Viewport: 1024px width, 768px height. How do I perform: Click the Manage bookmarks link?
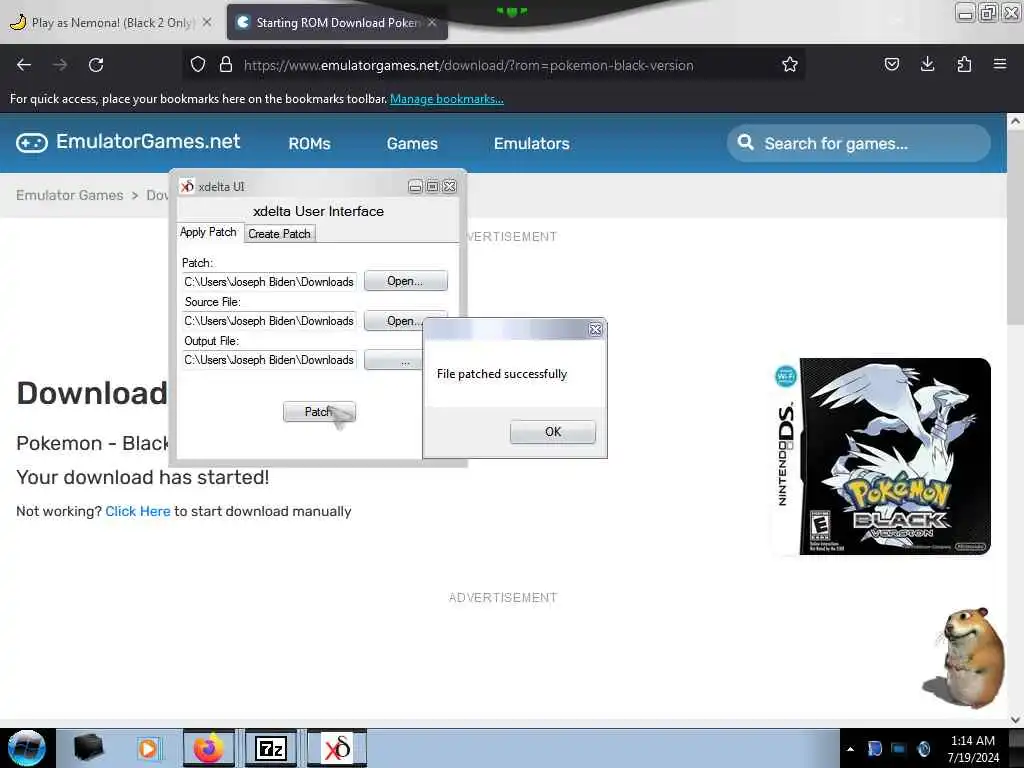pos(447,99)
